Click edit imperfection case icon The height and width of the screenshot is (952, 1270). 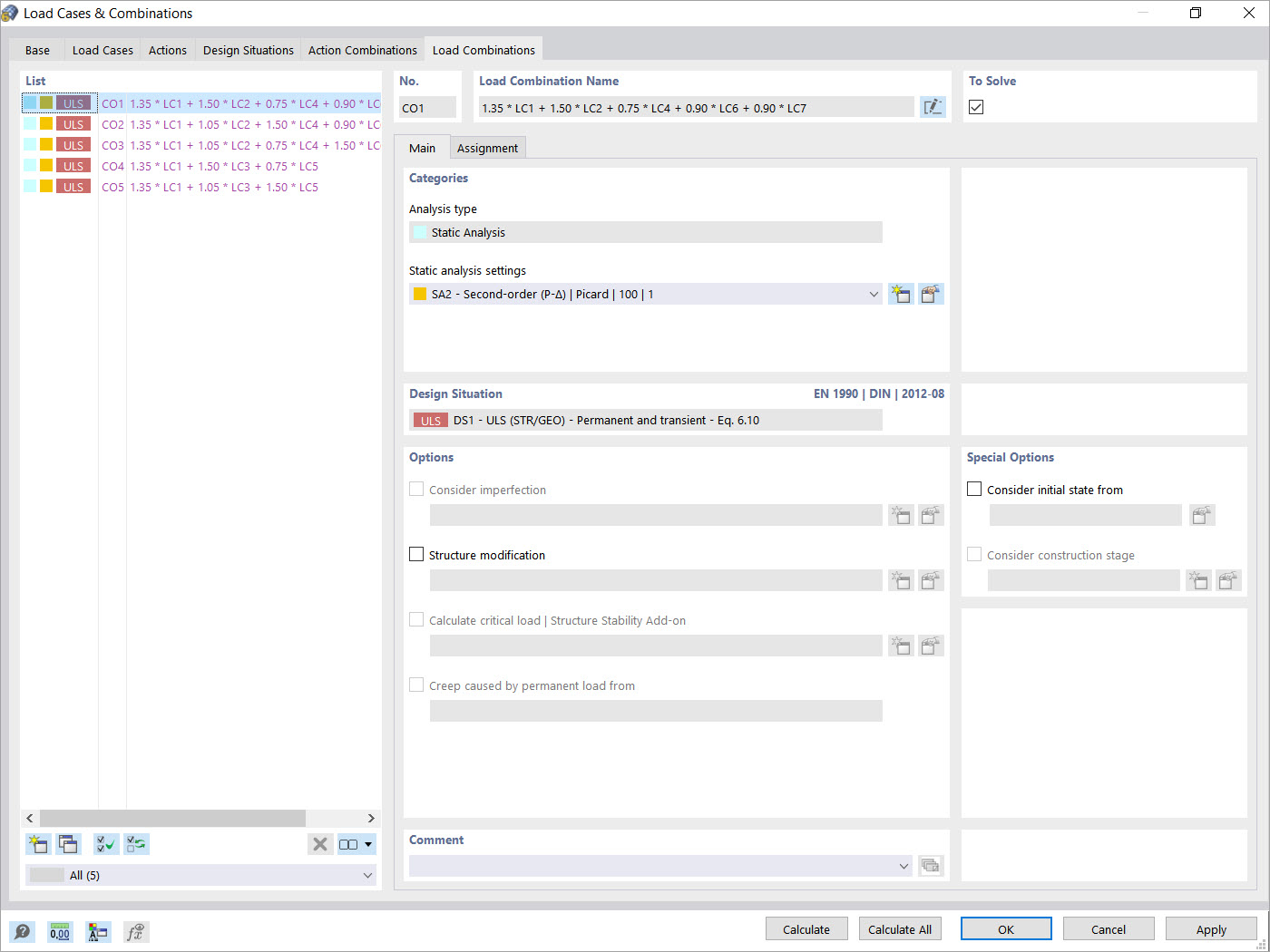[931, 515]
